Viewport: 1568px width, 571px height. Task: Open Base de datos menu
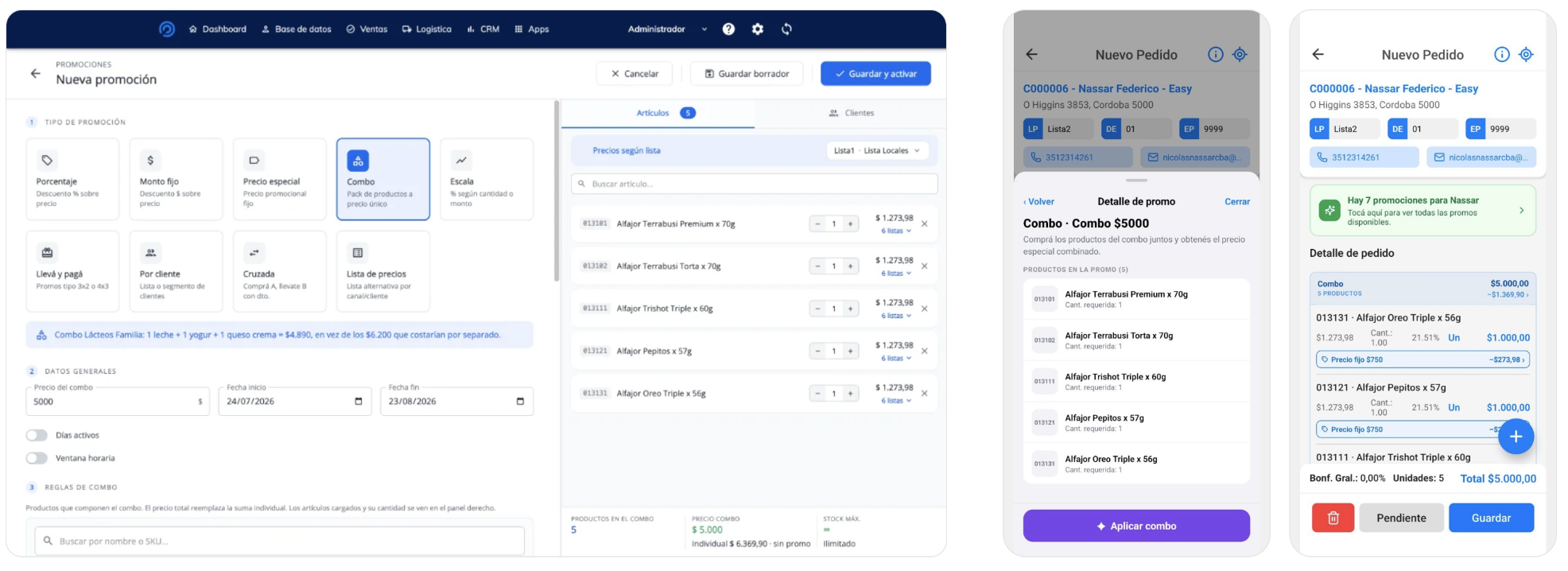tap(297, 29)
